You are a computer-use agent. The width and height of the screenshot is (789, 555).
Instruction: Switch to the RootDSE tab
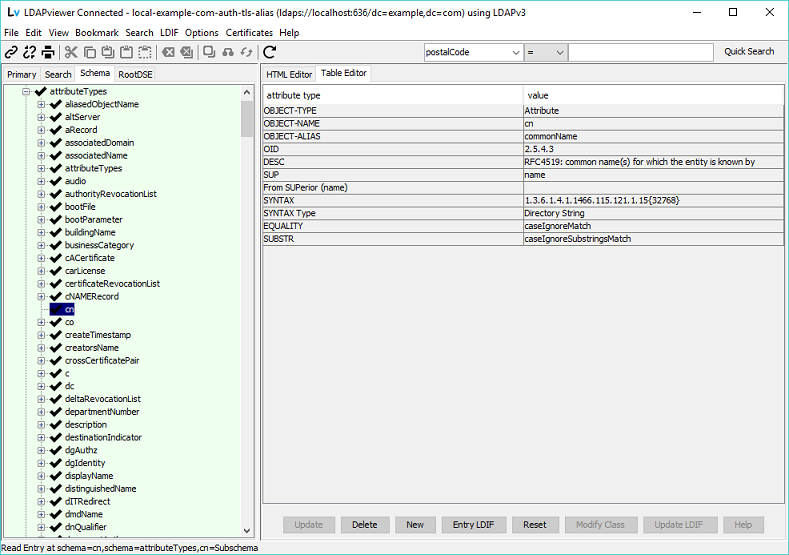coord(135,74)
